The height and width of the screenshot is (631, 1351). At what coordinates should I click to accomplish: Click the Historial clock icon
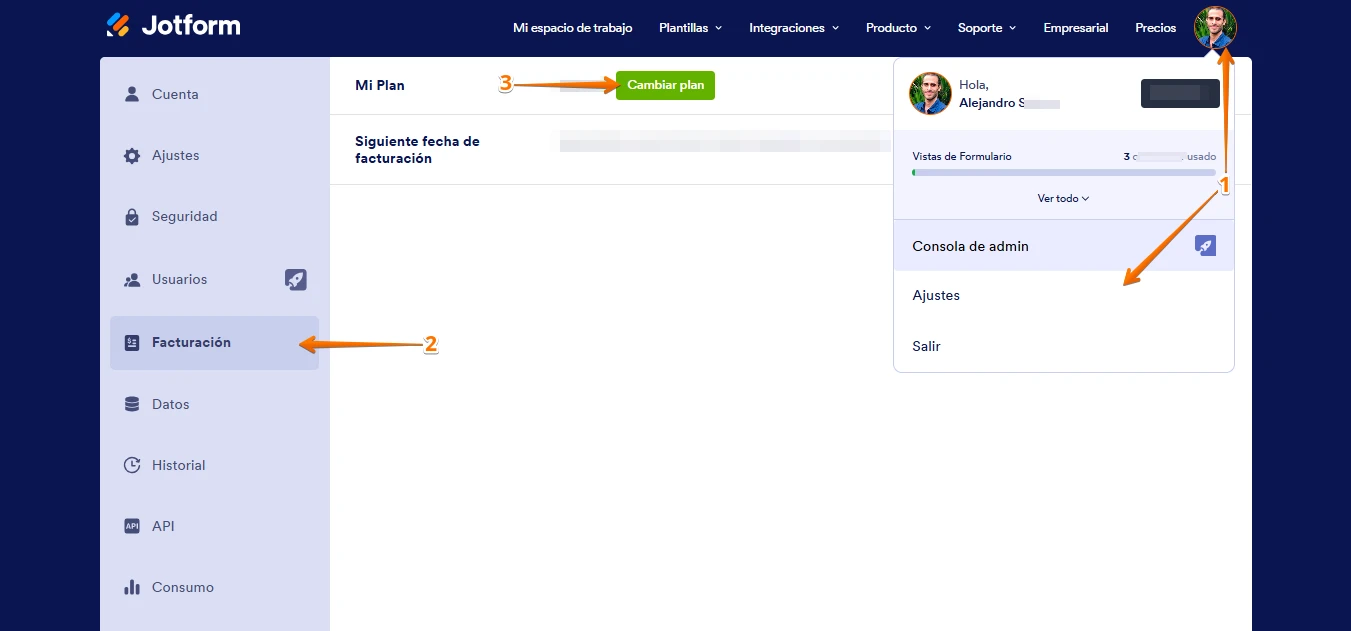click(131, 464)
